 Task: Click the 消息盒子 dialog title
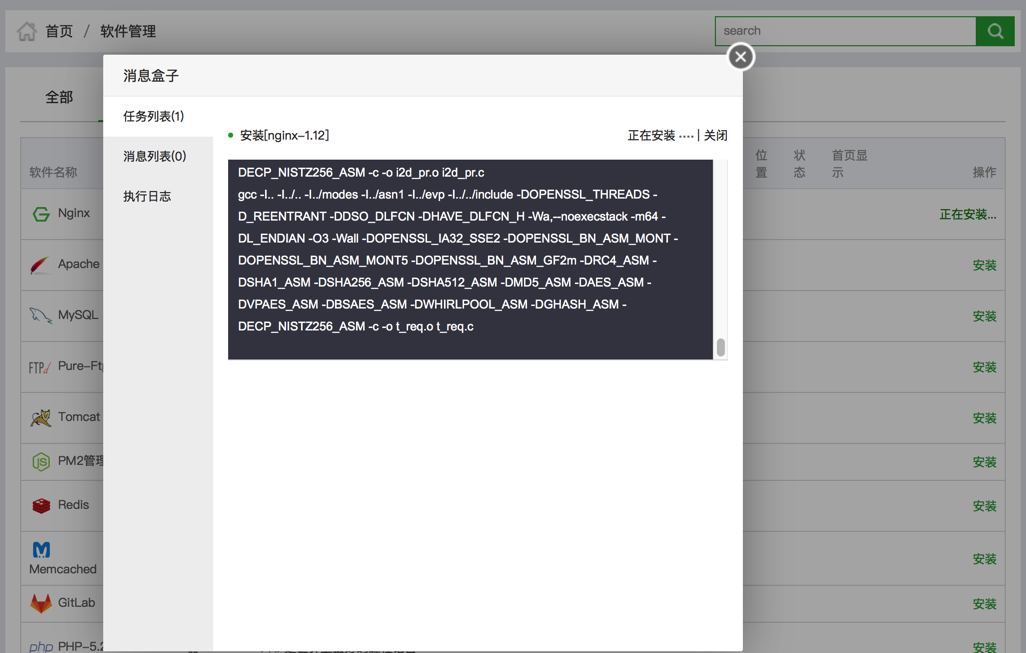151,76
